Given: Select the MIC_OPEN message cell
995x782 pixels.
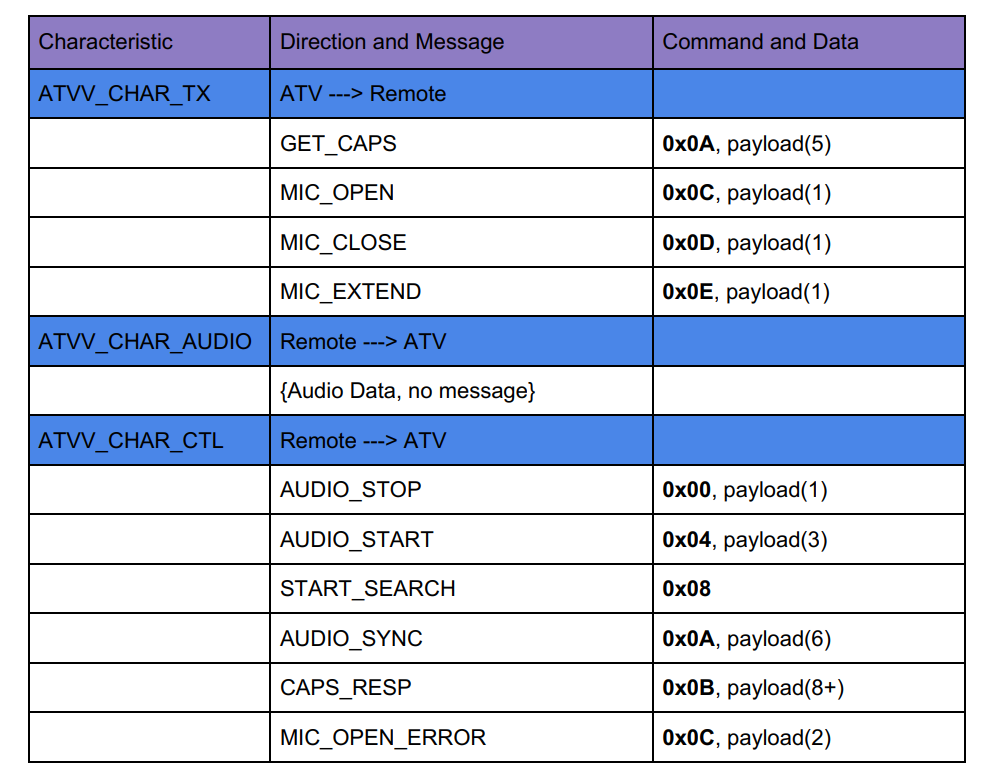Looking at the screenshot, I should click(x=461, y=193).
